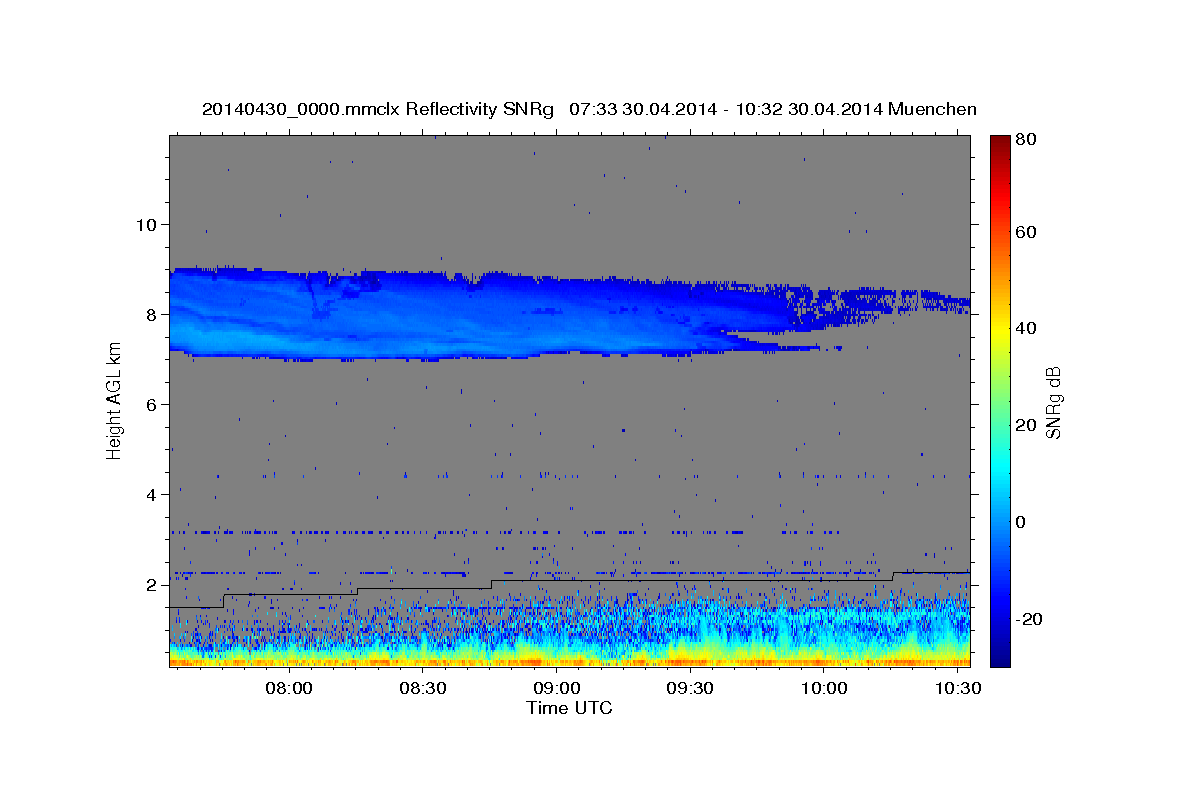Click the 08:00 time tick label
This screenshot has height=800, width=1200.
click(290, 689)
